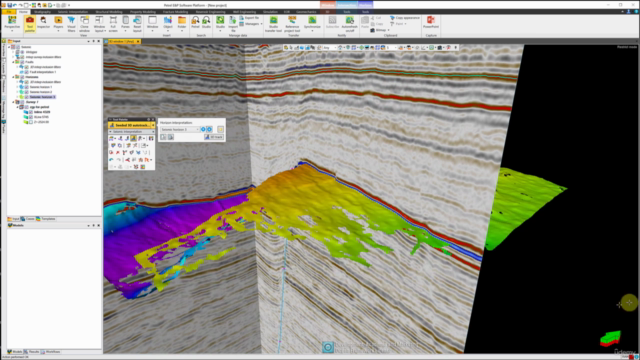640x360 pixels.
Task: Collapse the Horizons folder node
Action: click(x=13, y=77)
